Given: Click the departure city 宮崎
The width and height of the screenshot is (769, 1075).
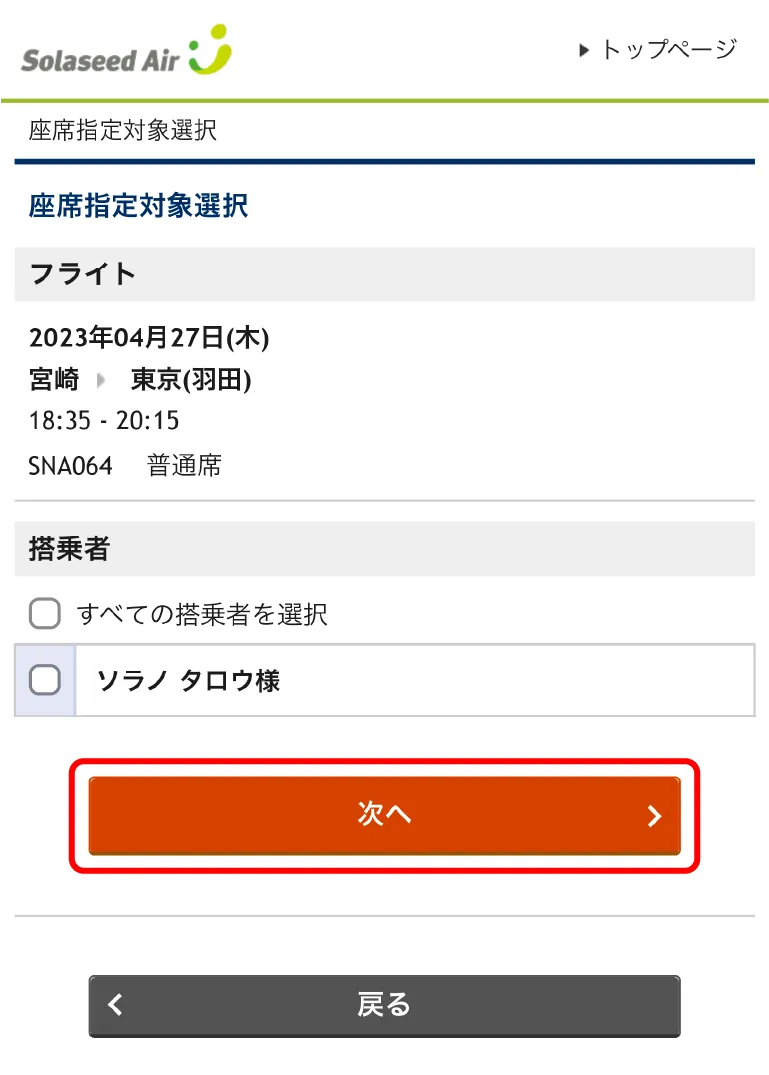Looking at the screenshot, I should tap(54, 380).
